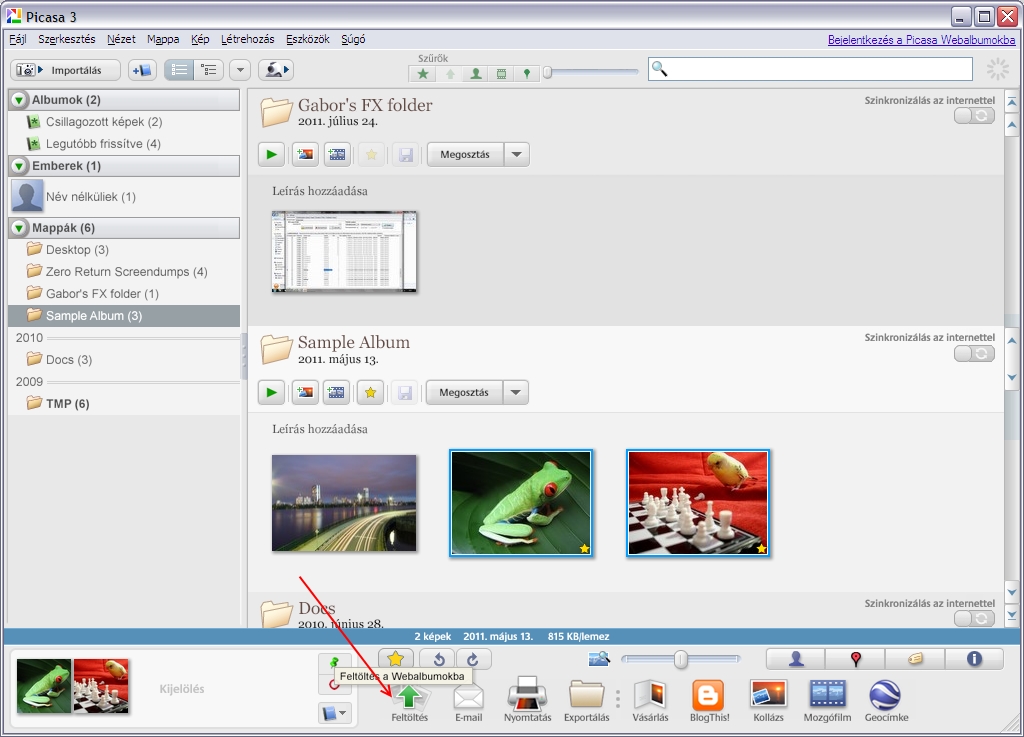Select Zero Return Screendumps folder
1024x737 pixels.
point(124,272)
